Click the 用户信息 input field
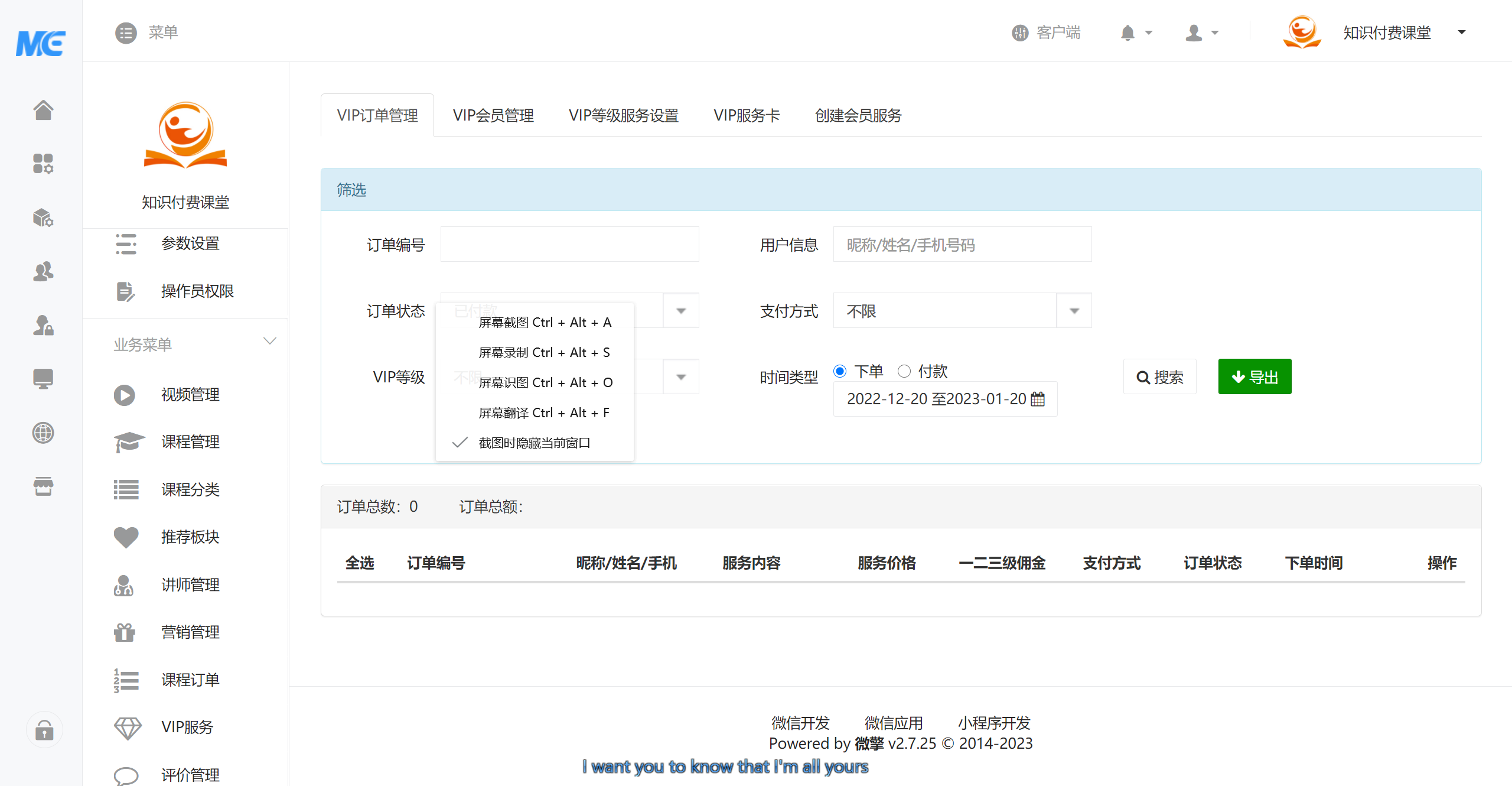 pyautogui.click(x=962, y=245)
